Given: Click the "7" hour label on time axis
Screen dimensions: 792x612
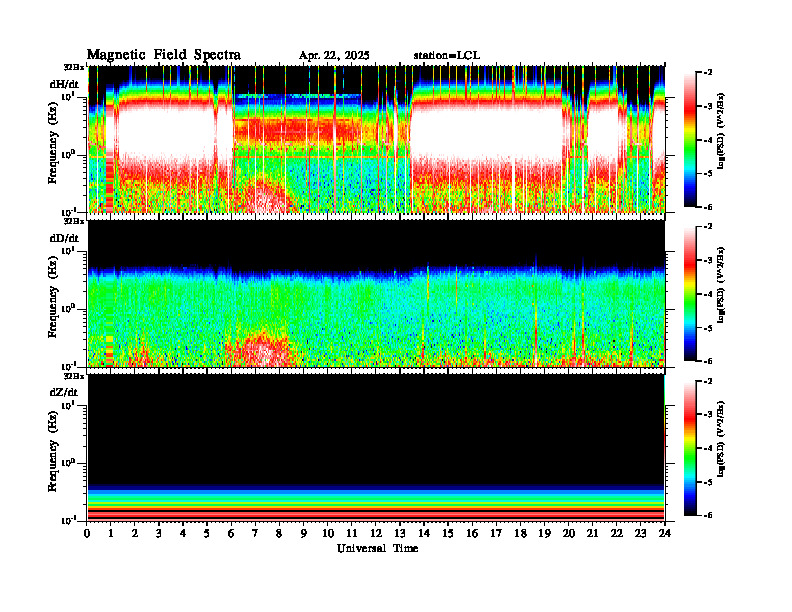Looking at the screenshot, I should (255, 533).
